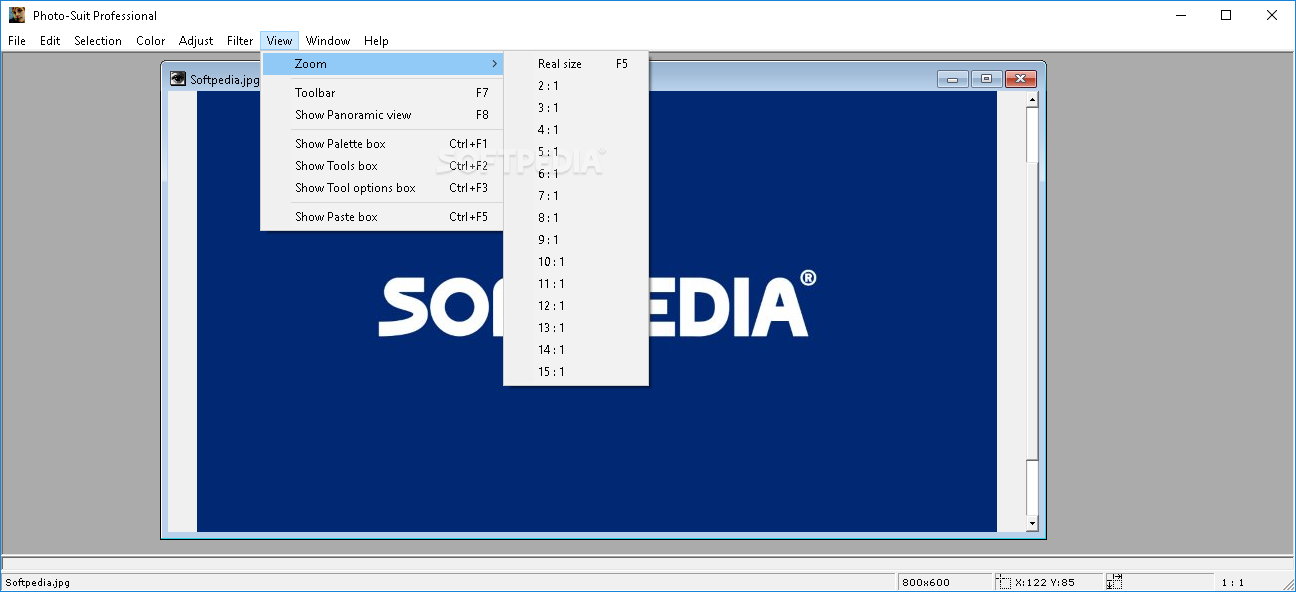Open the Selection menu

[x=98, y=41]
